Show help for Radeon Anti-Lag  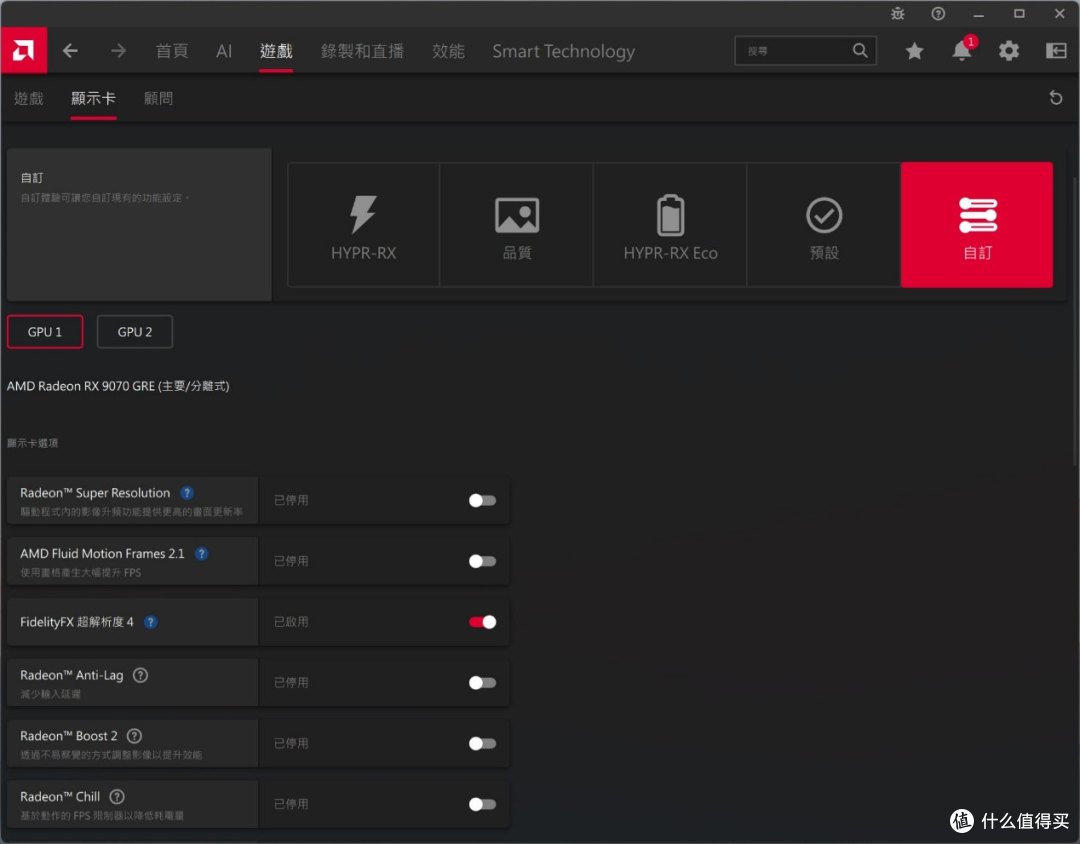[x=141, y=675]
